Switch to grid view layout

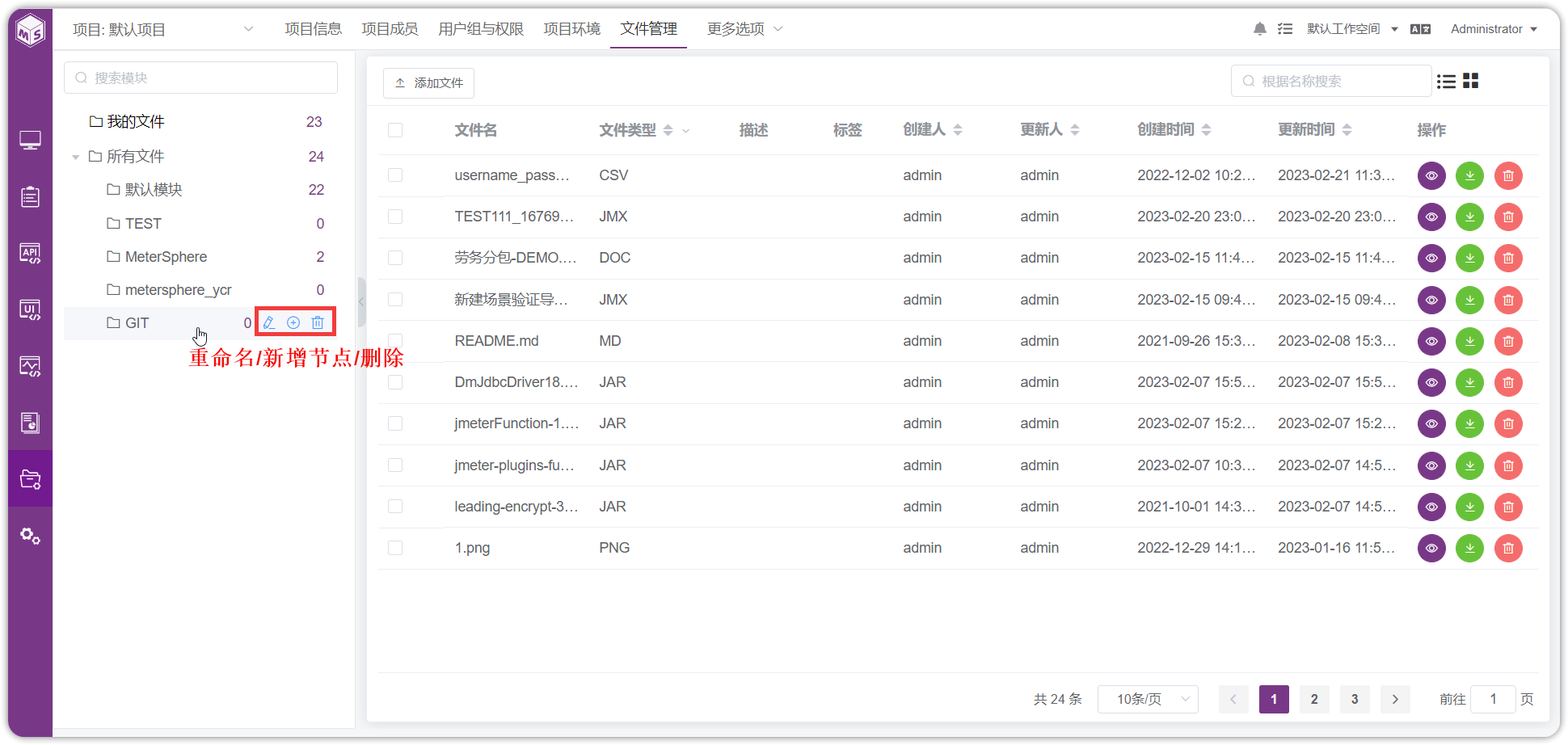point(1471,81)
